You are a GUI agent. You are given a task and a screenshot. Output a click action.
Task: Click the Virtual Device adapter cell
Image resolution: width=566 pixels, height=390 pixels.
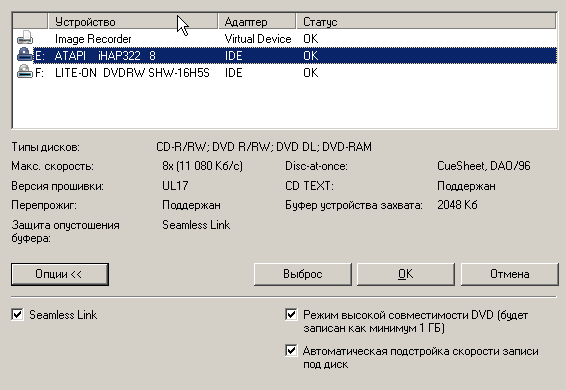tap(258, 39)
